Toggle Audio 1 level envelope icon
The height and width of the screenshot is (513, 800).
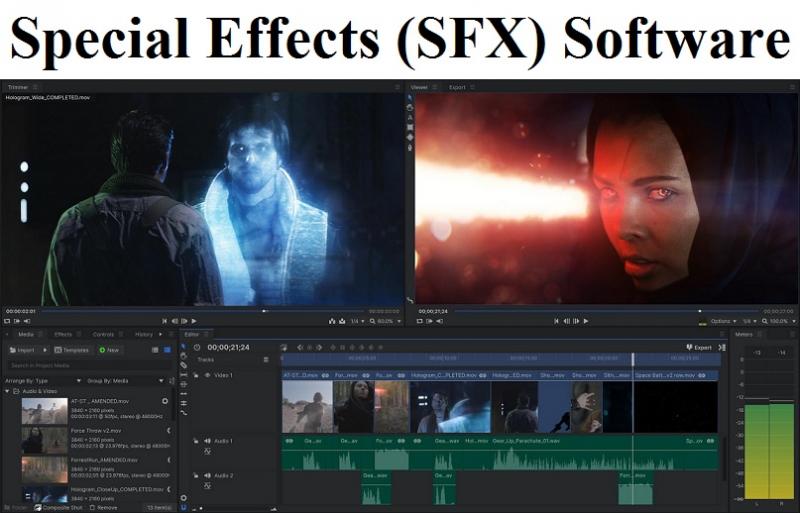point(207,451)
